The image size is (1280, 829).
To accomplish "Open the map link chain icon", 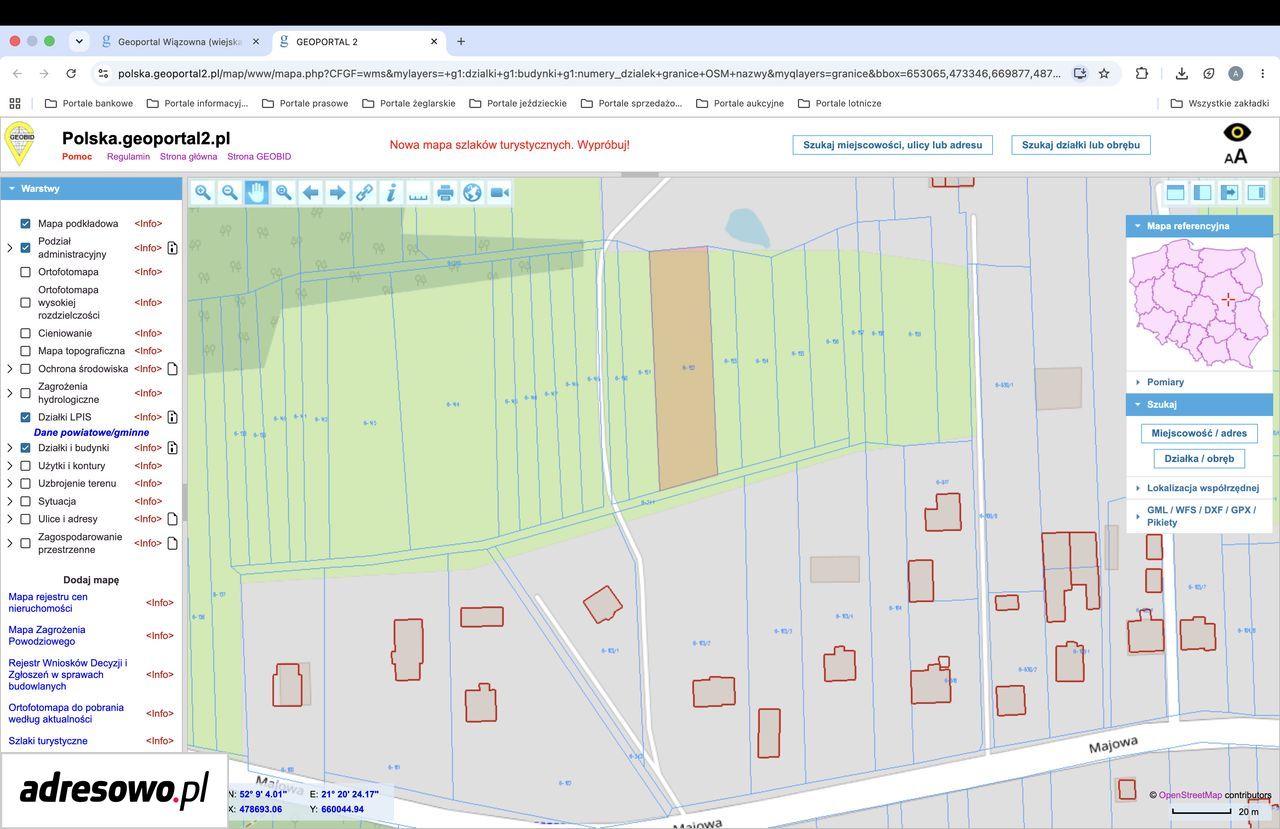I will pos(365,193).
